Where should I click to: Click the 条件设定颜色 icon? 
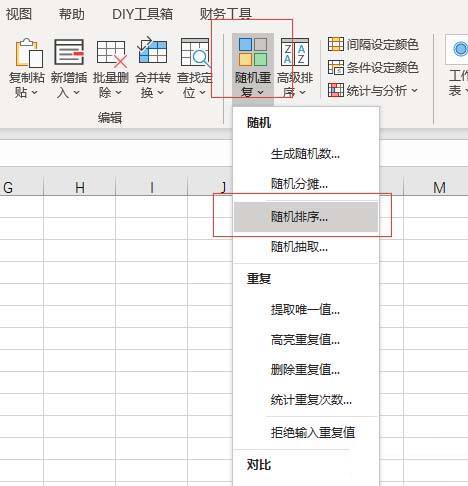pyautogui.click(x=336, y=67)
